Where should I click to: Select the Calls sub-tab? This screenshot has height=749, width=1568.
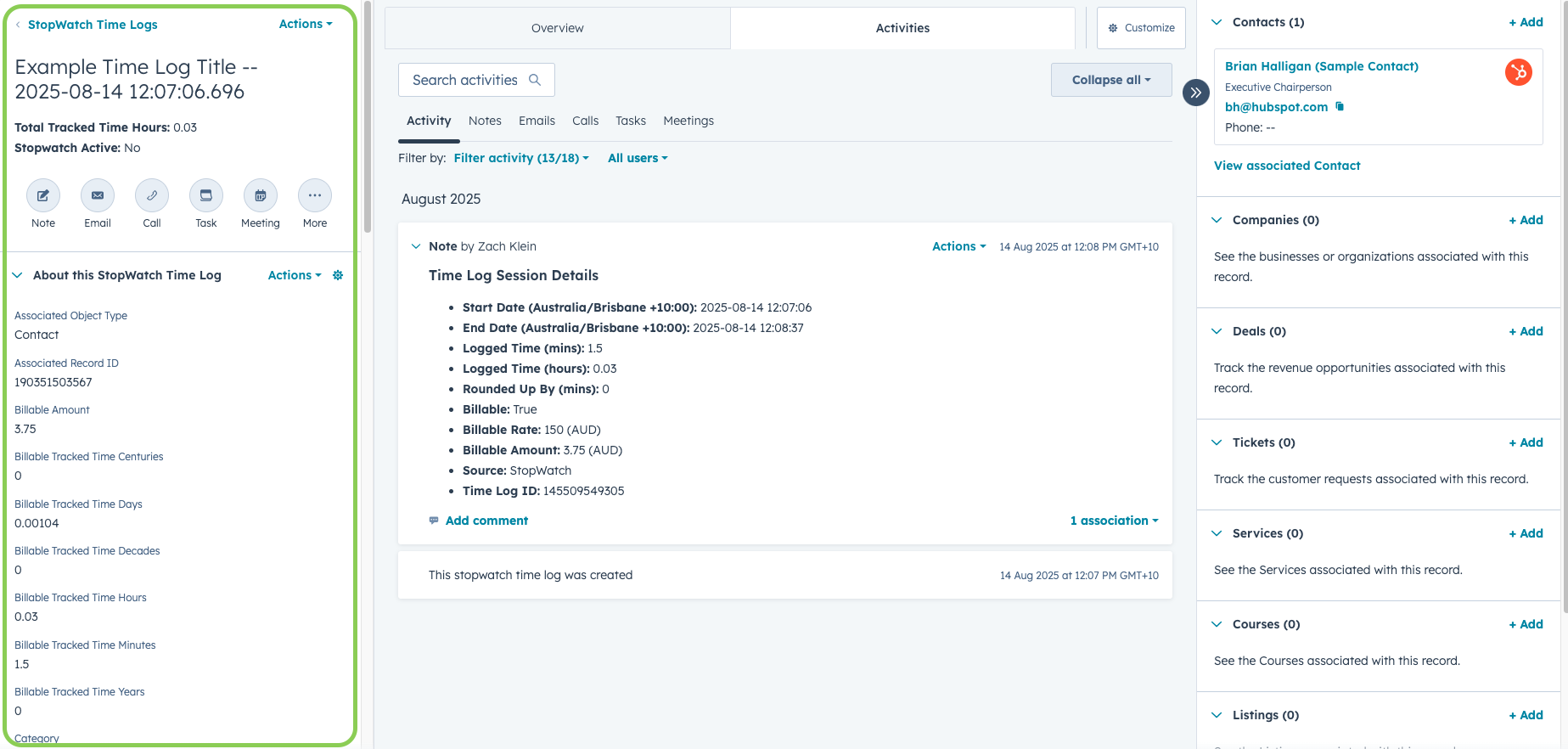click(586, 121)
